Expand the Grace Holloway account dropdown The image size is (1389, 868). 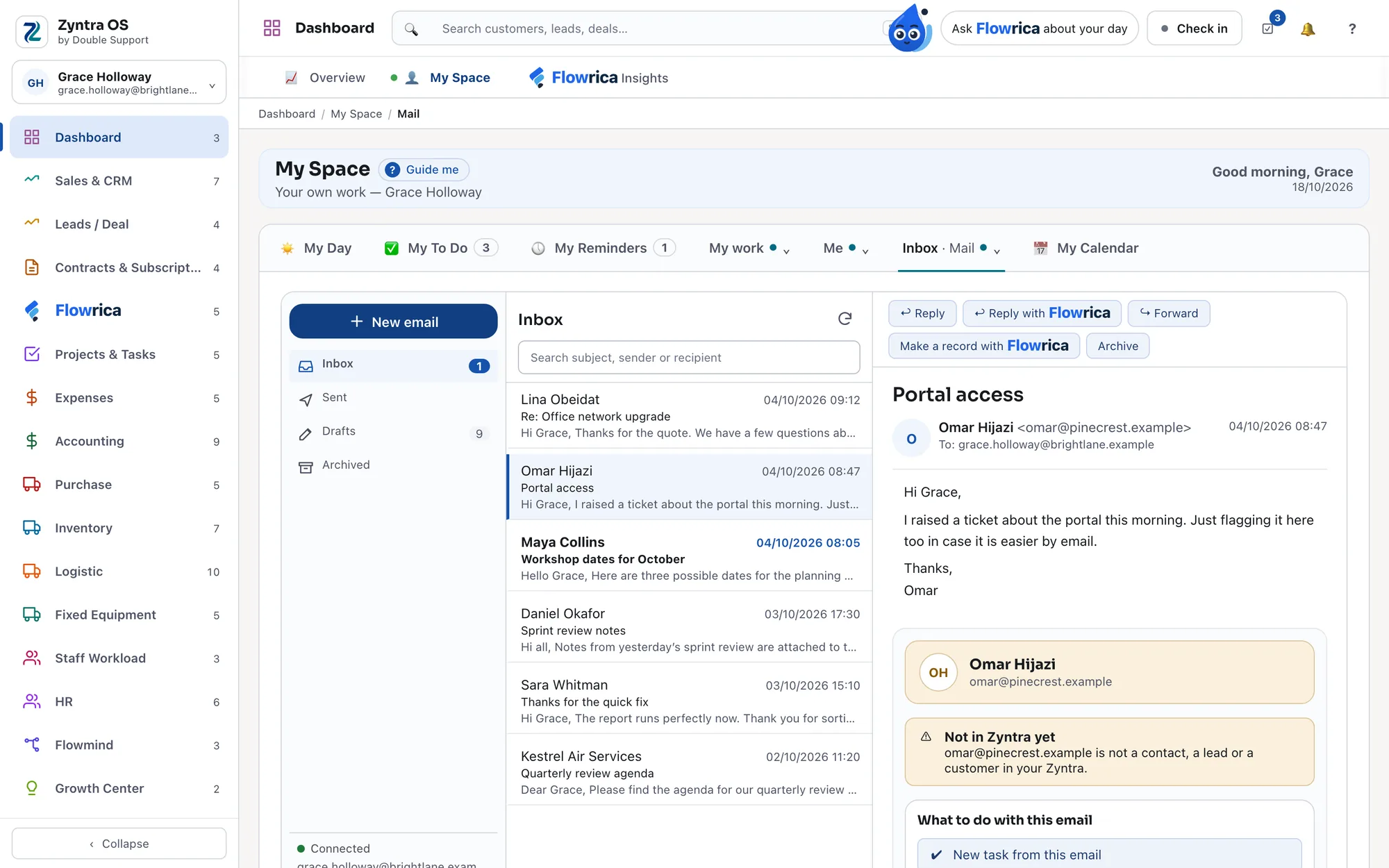(212, 85)
